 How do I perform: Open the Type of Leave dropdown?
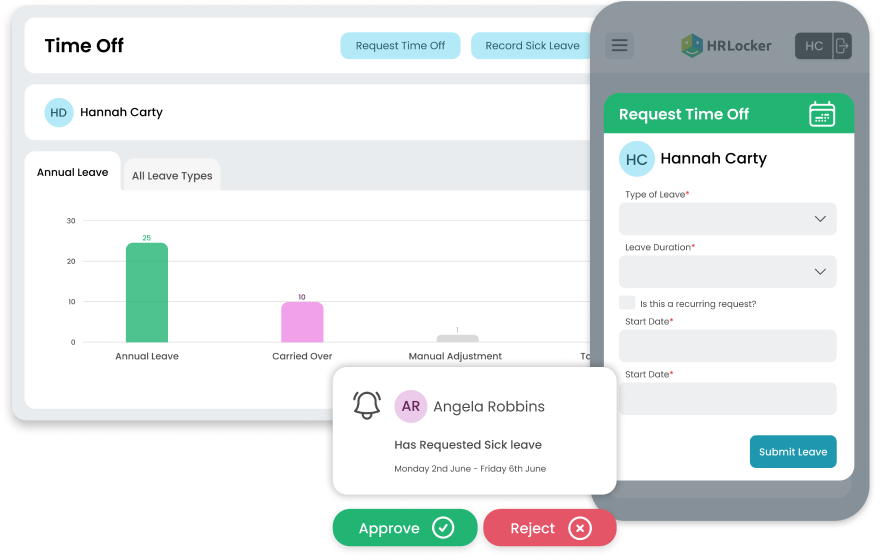click(727, 218)
